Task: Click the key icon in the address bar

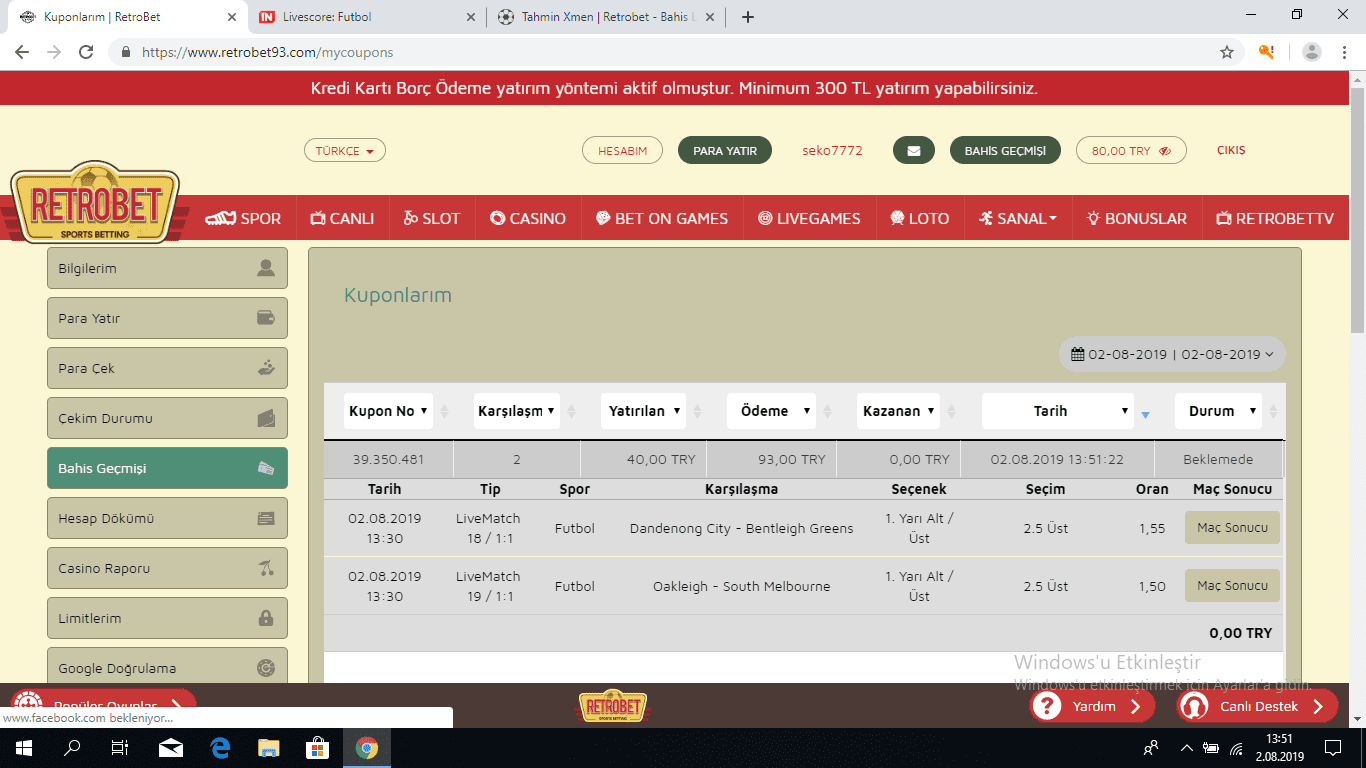Action: (1266, 52)
